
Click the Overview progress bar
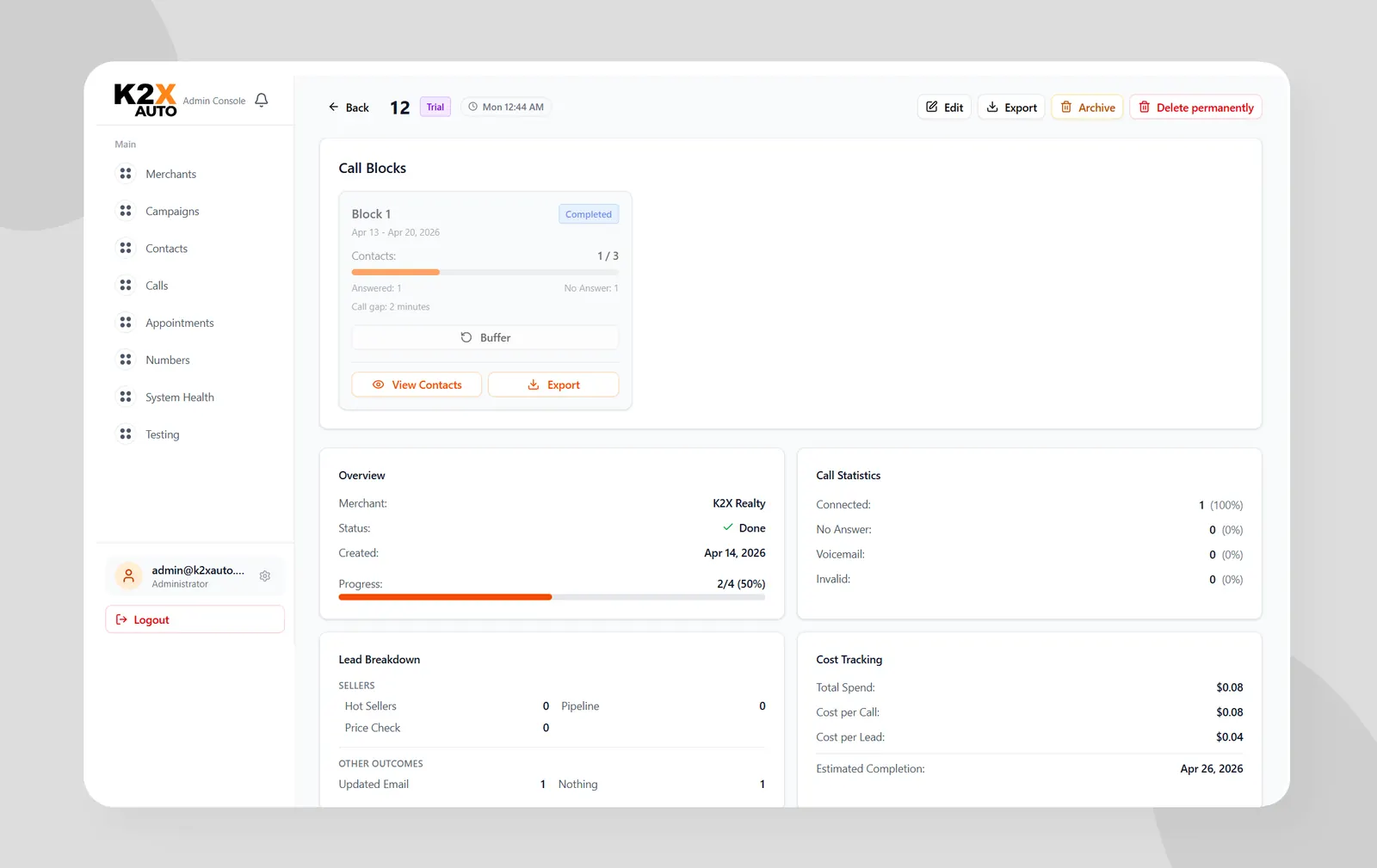(552, 597)
